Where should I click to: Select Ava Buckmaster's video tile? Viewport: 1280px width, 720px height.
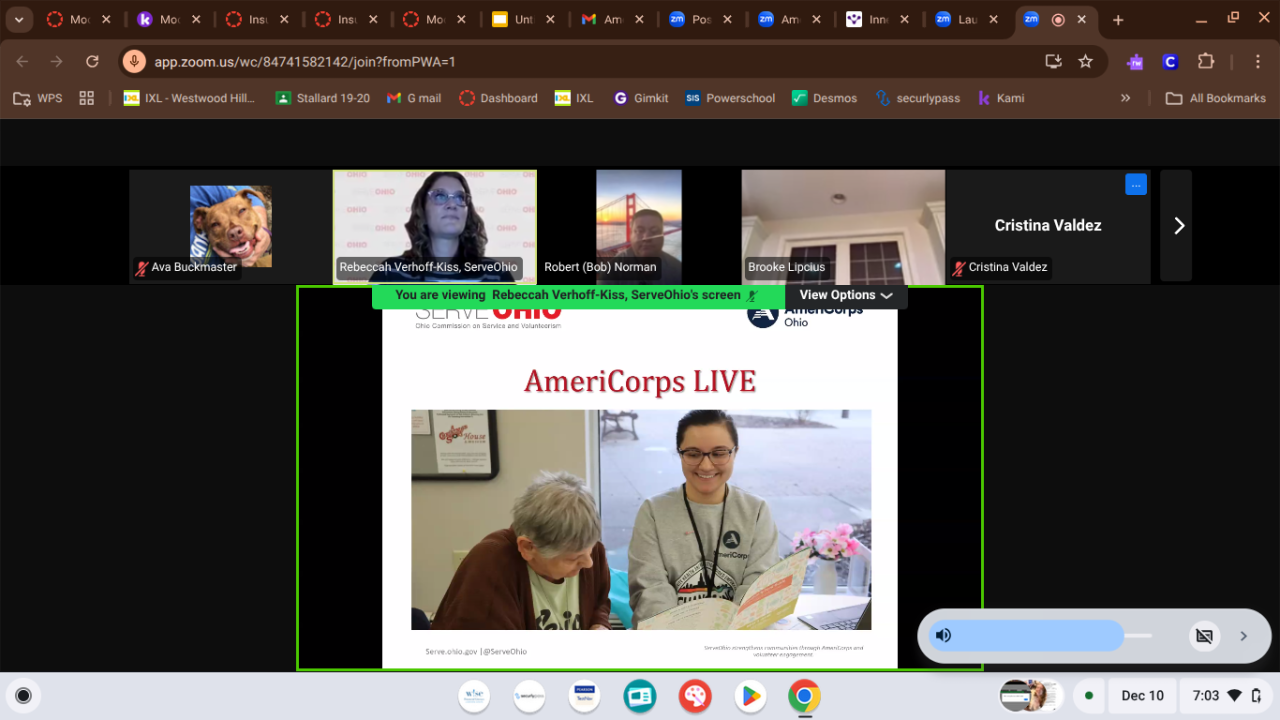point(231,226)
